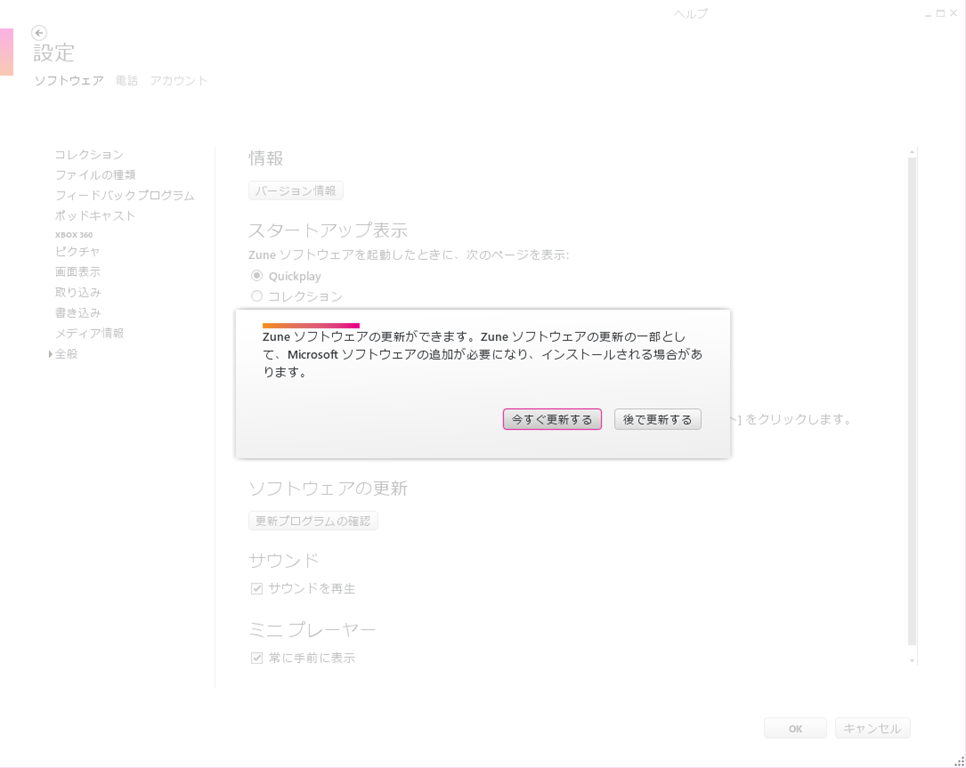Click the settings pane vertical scrollbar
The height and width of the screenshot is (768, 966).
(912, 402)
